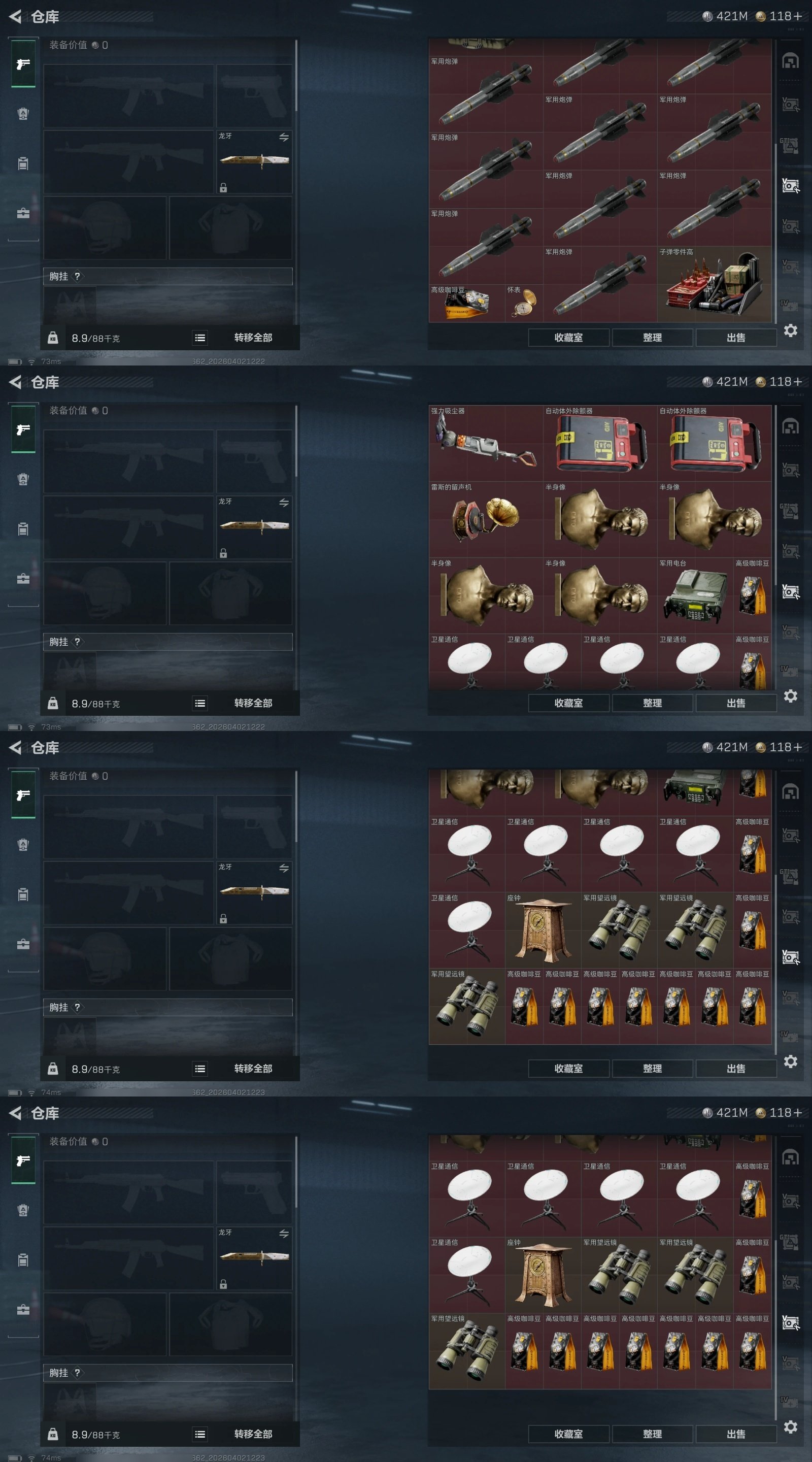The image size is (812, 1462).
Task: Click 整理 below the 强力吸尘器 inventory
Action: 653,703
